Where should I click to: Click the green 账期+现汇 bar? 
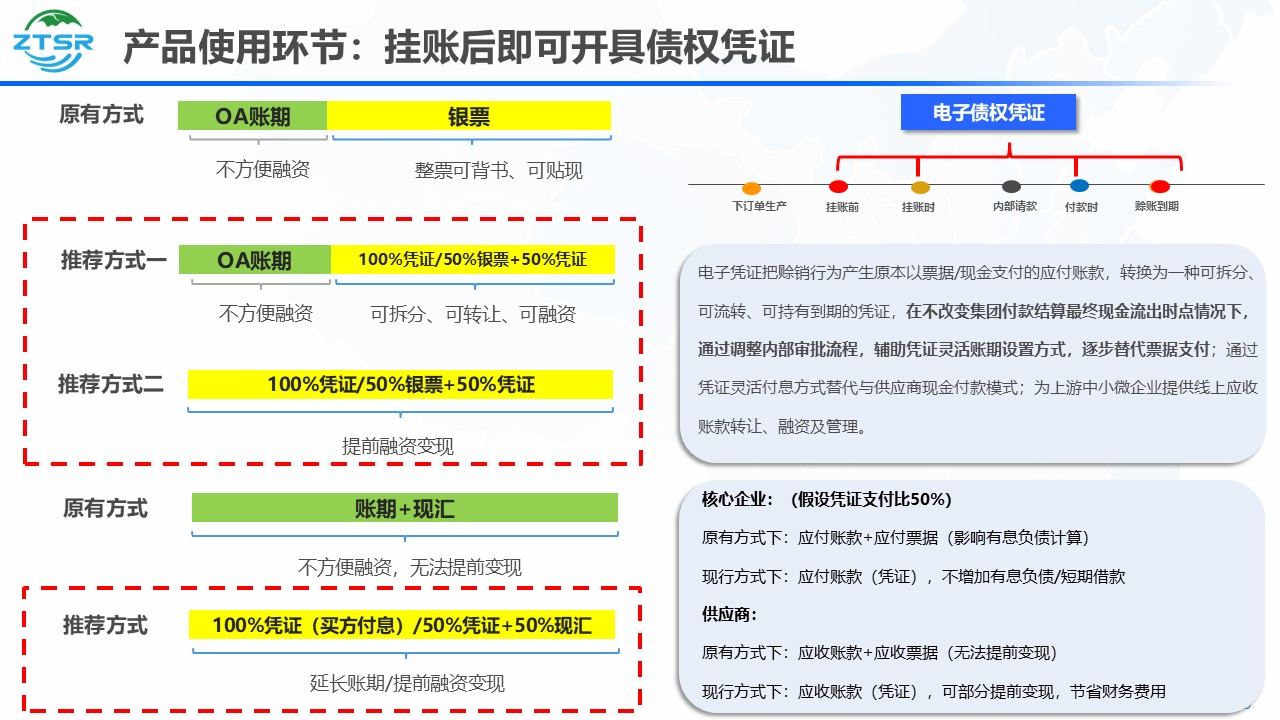point(405,509)
